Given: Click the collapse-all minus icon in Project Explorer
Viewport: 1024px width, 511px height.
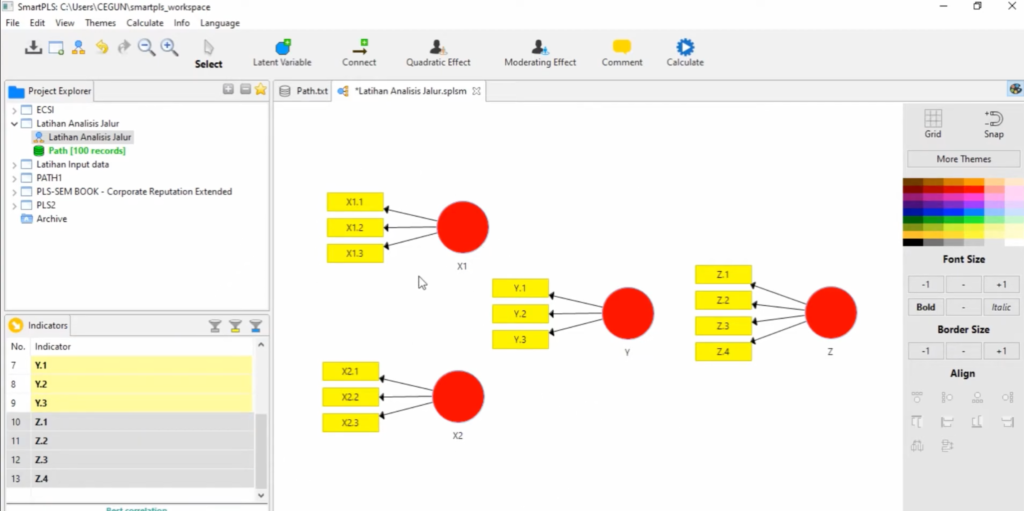Looking at the screenshot, I should tap(245, 90).
